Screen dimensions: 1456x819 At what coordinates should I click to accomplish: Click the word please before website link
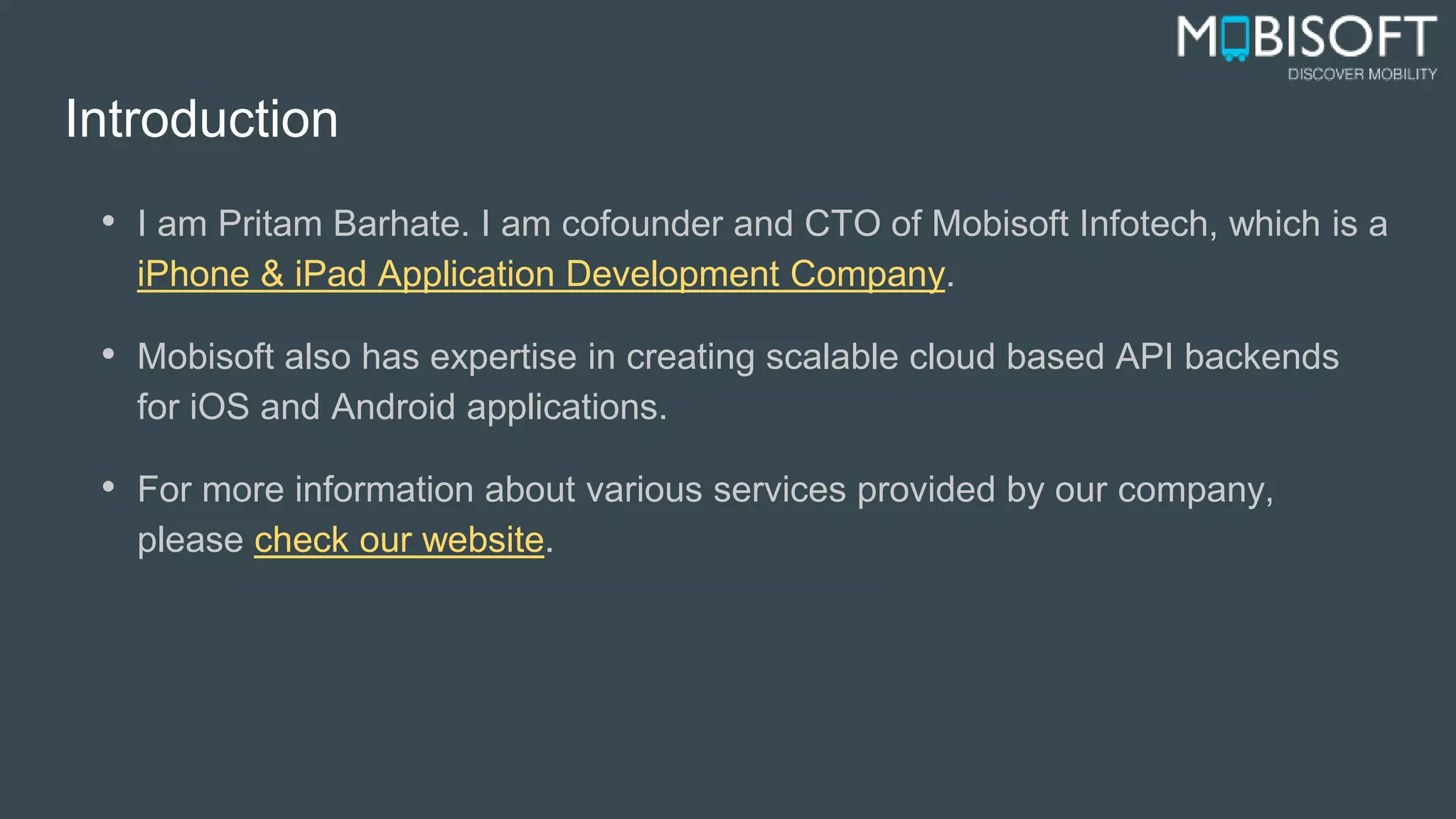[x=190, y=540]
